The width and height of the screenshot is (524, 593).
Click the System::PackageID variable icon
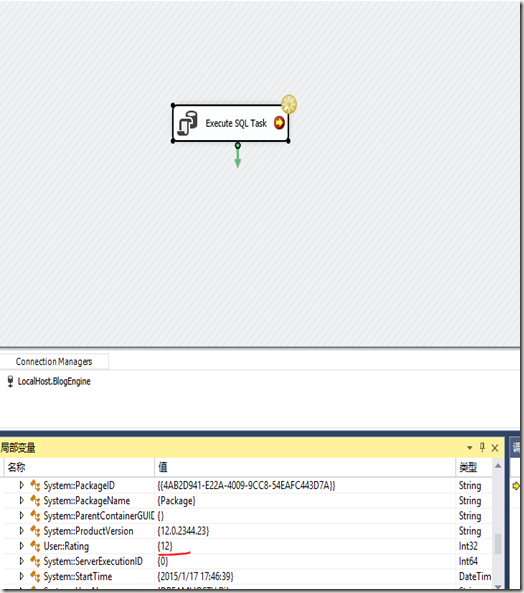(35, 486)
